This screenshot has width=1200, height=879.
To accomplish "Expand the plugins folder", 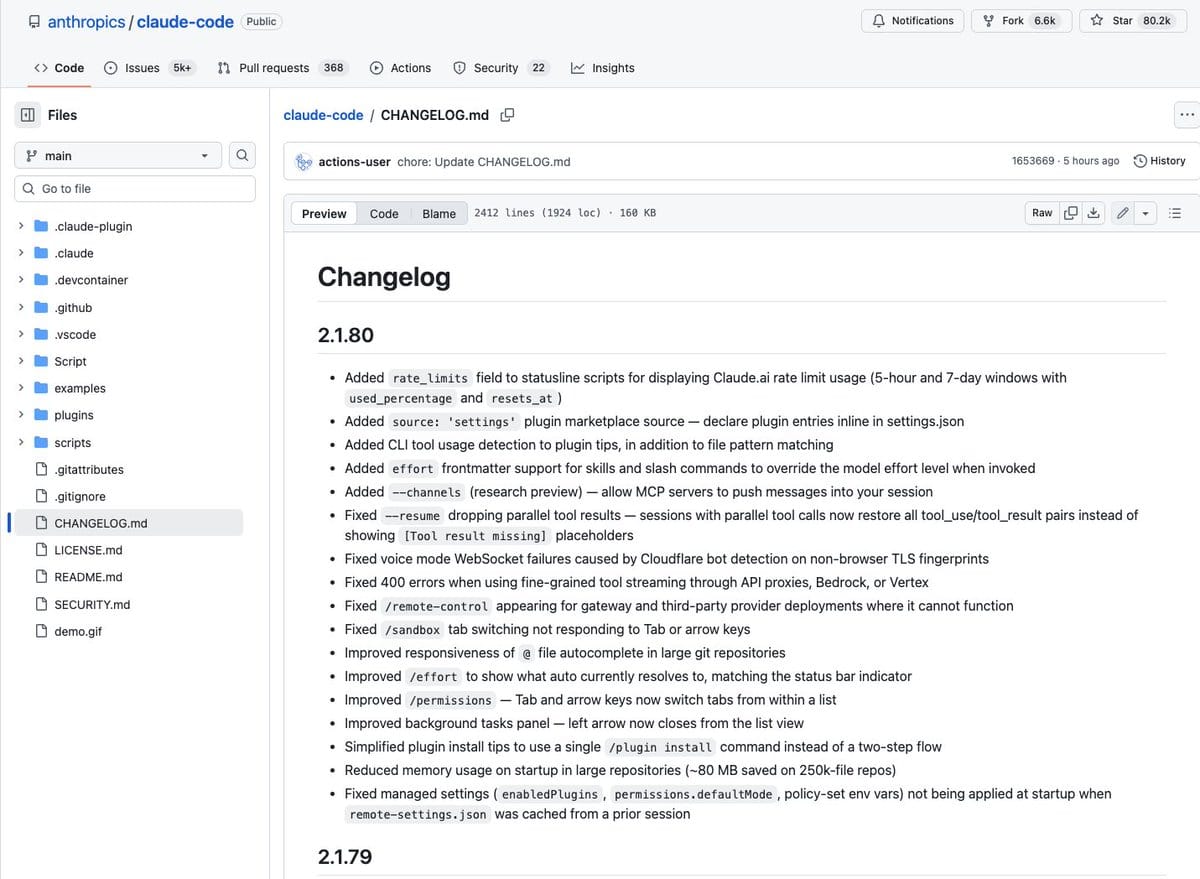I will click(22, 415).
